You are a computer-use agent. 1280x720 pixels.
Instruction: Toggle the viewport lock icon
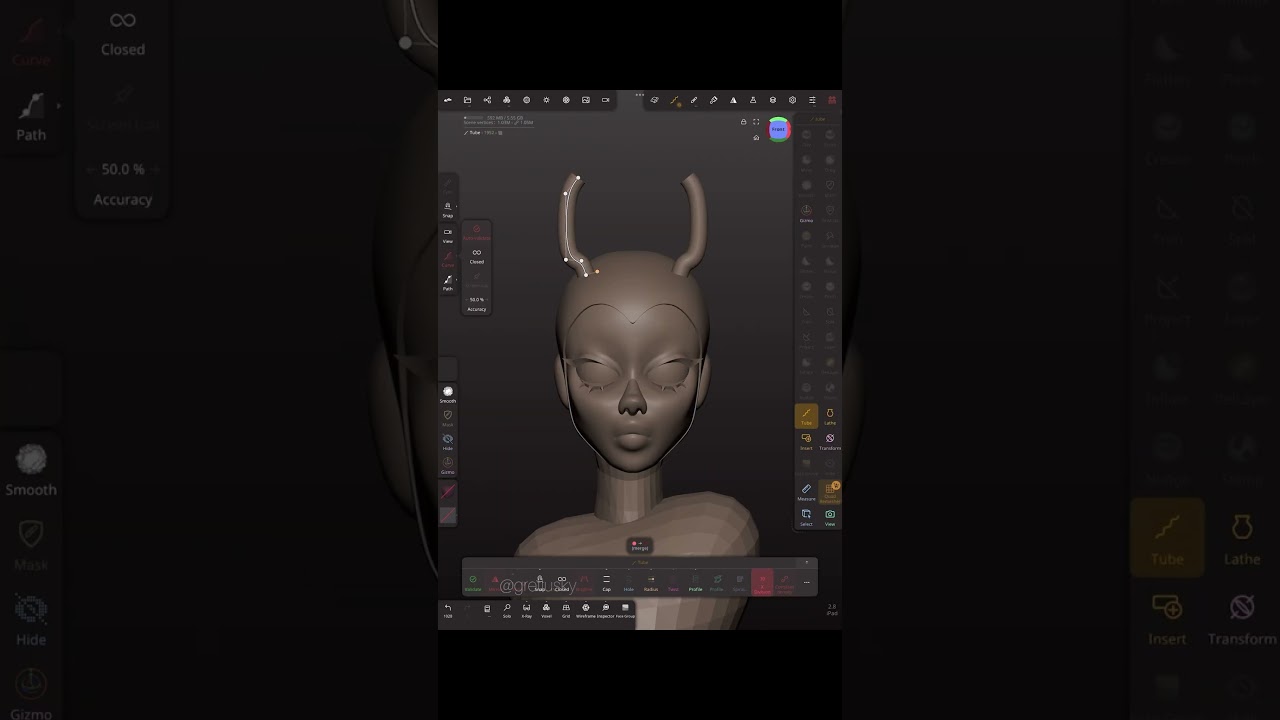(743, 122)
